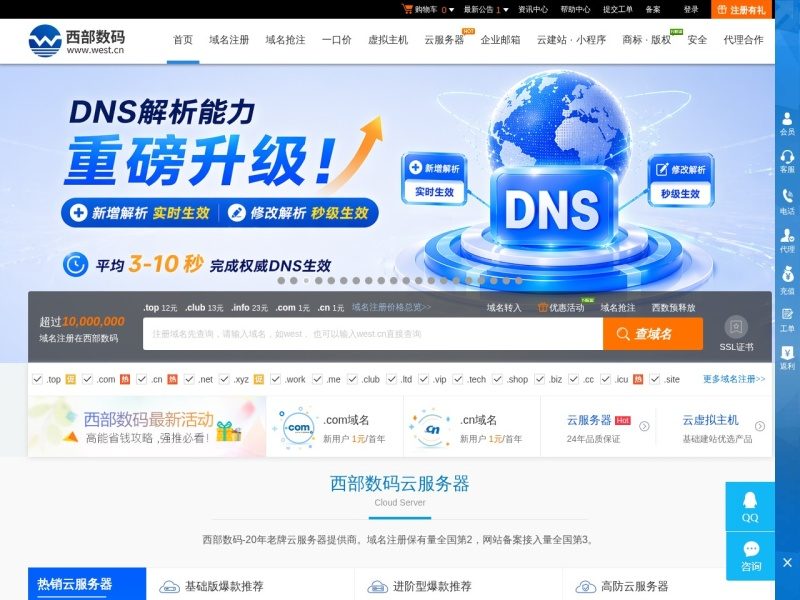Close the floating chat panel with X
This screenshot has height=600, width=800.
coord(787,562)
